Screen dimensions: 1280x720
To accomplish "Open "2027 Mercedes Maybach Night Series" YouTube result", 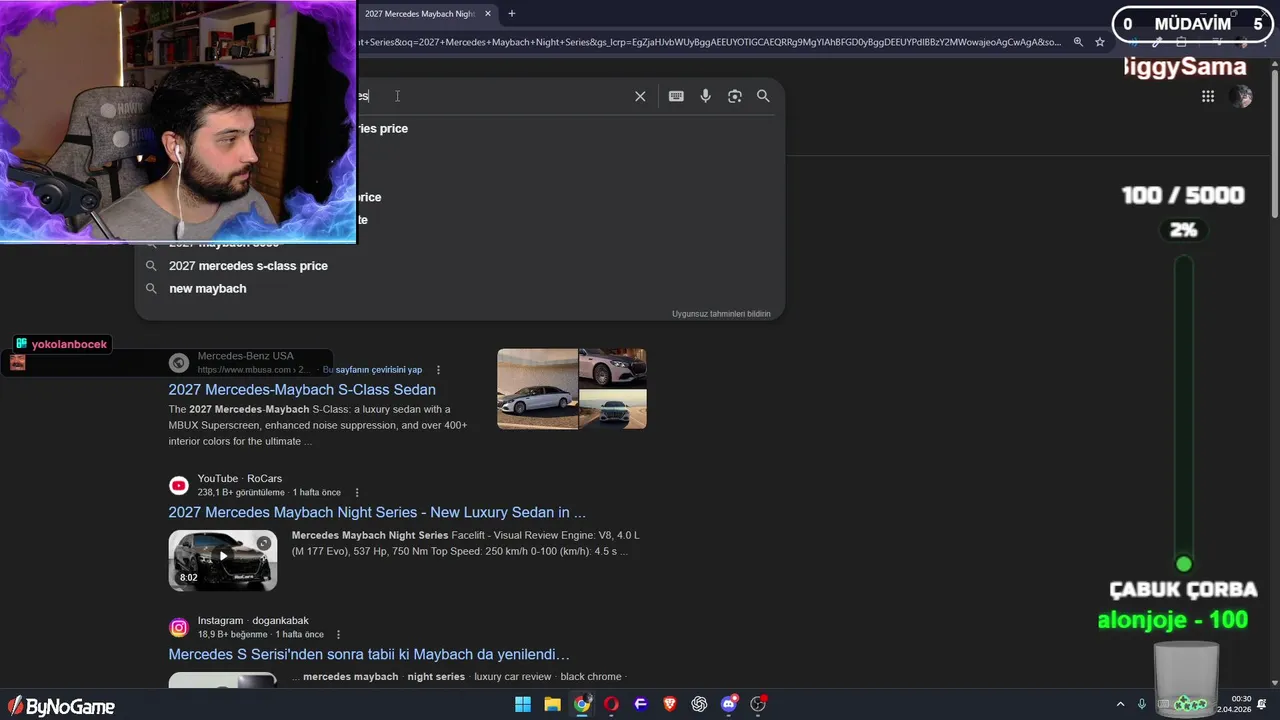I will [x=377, y=512].
